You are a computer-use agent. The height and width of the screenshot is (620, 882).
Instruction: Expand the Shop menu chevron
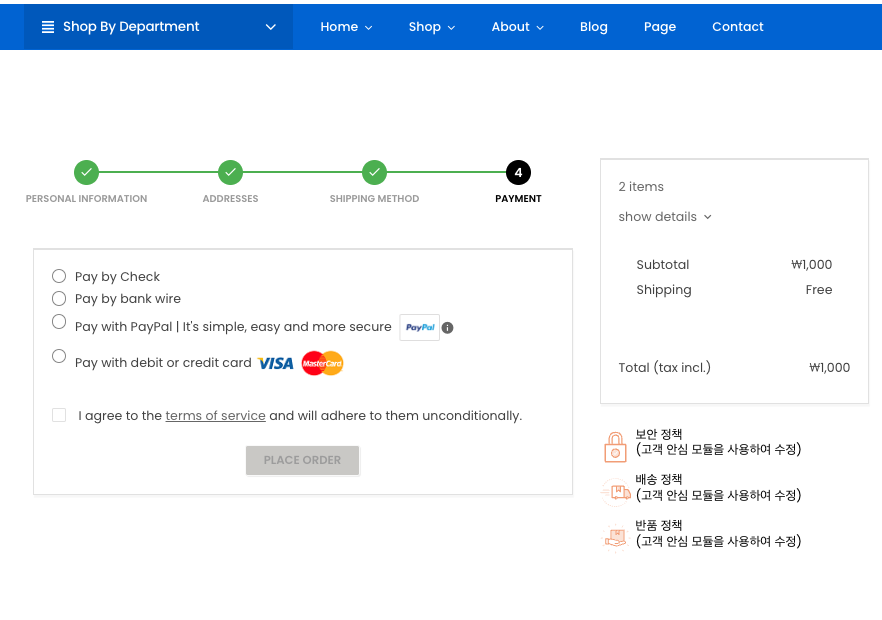tap(451, 28)
